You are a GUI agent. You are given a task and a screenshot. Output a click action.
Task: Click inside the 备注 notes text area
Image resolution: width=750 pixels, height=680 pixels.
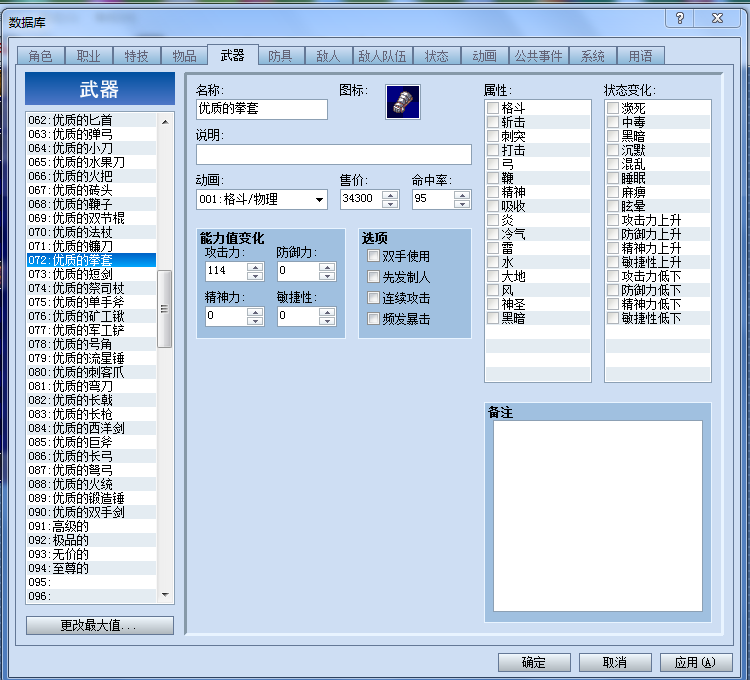[597, 515]
